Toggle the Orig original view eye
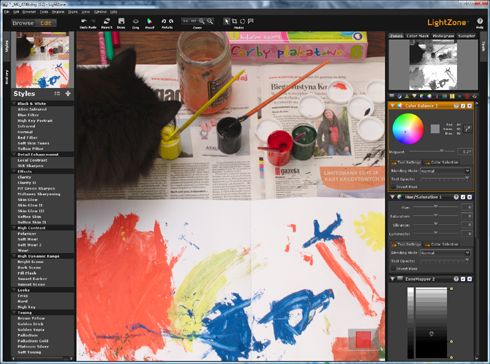This screenshot has height=364, width=490. (135, 21)
